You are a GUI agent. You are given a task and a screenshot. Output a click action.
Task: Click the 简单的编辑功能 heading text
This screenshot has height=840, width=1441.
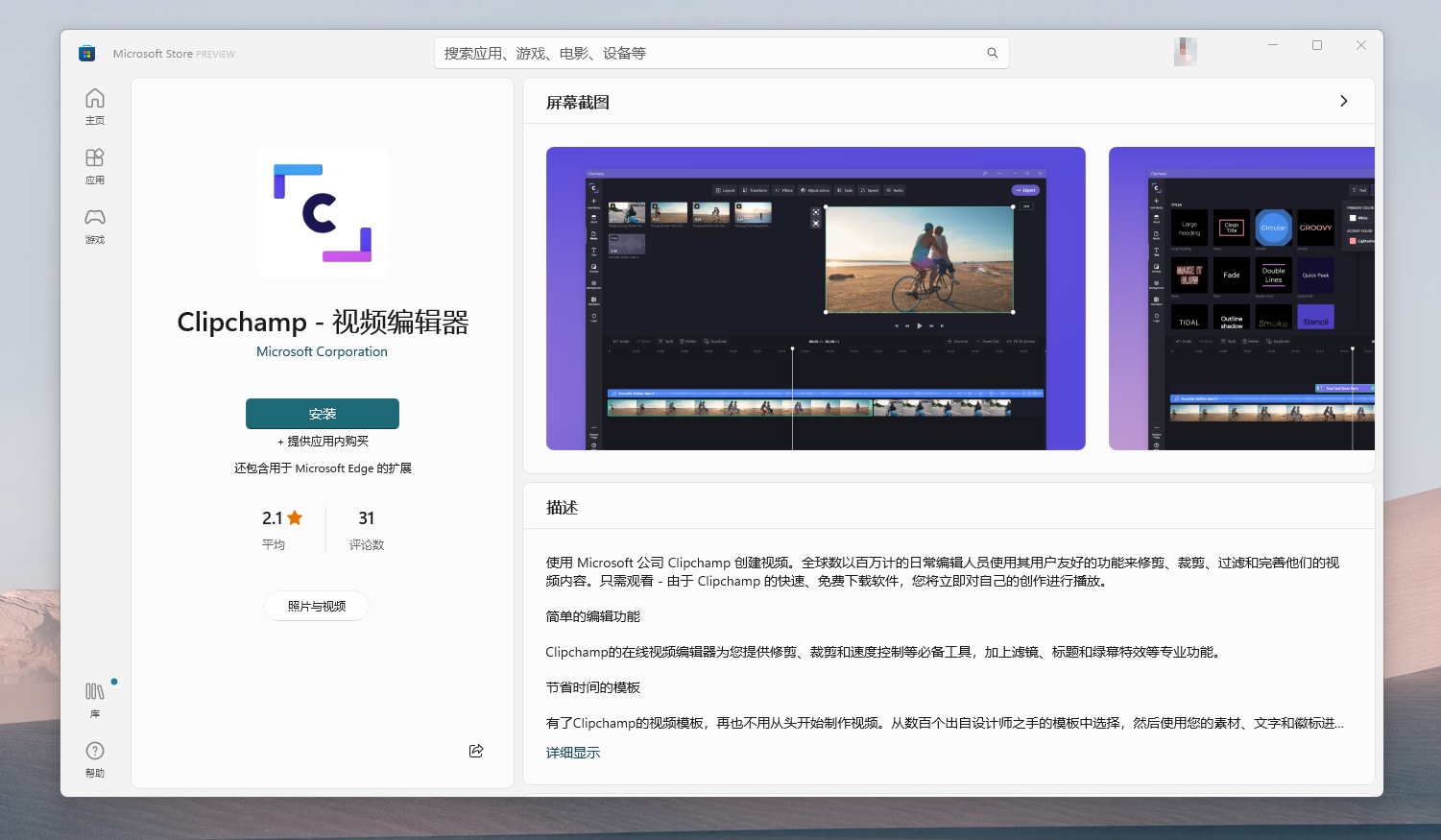pos(593,616)
